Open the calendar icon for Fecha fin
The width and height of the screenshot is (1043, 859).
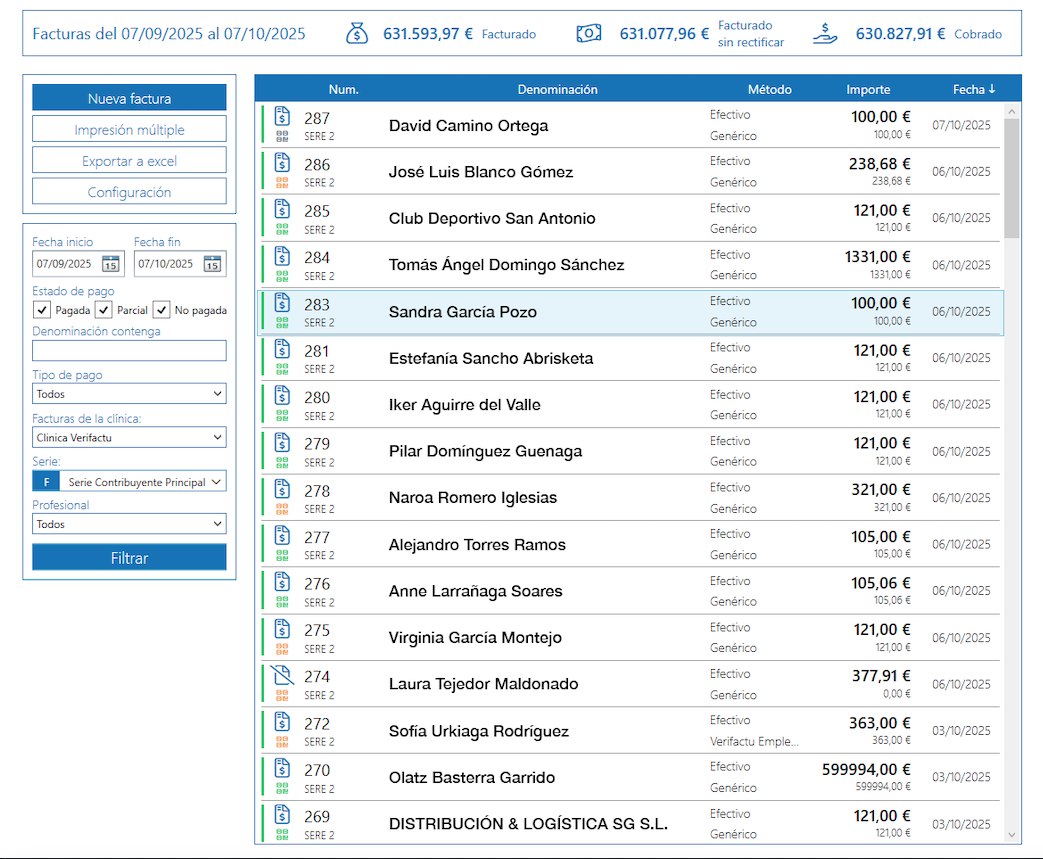click(212, 264)
